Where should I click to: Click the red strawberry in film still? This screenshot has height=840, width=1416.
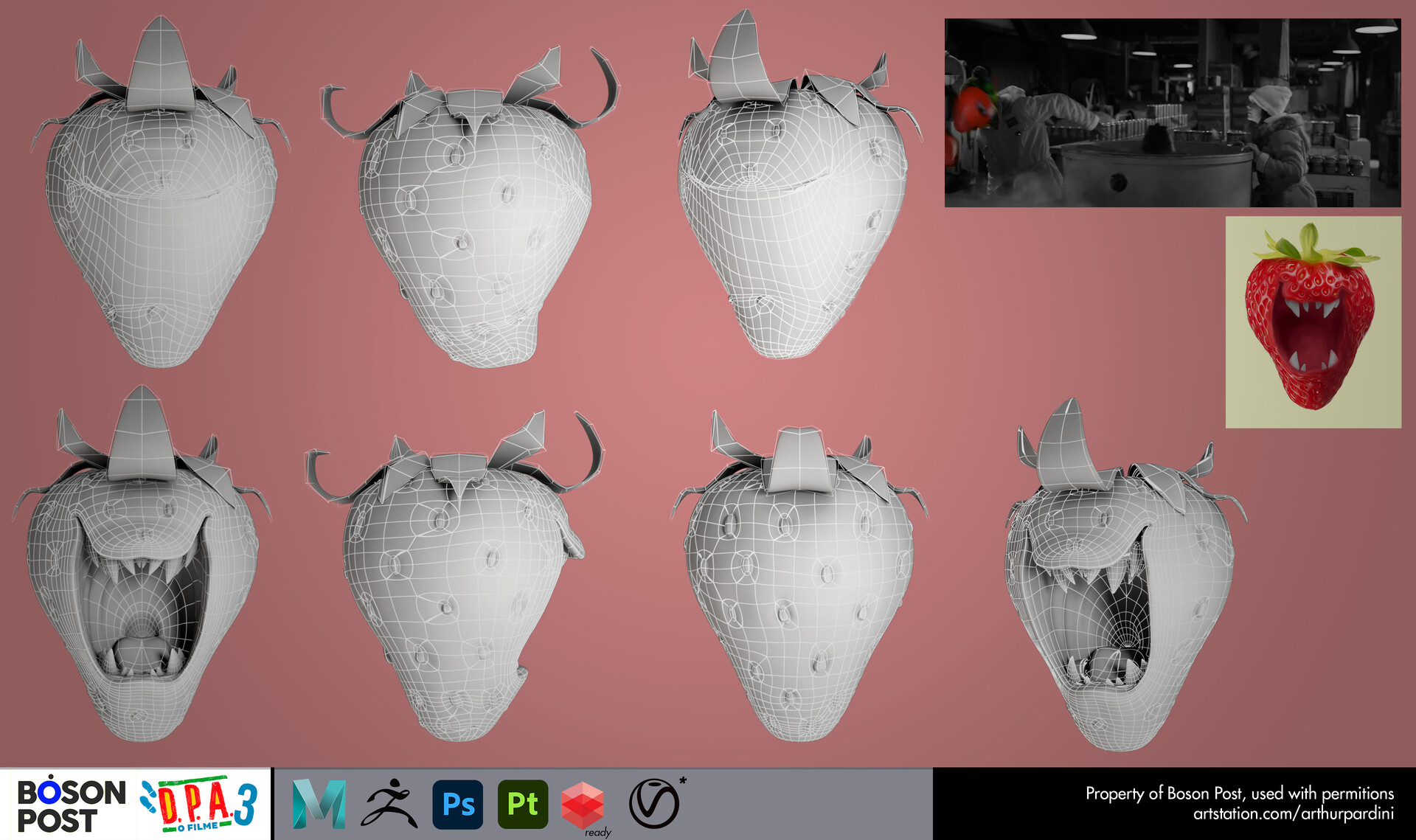(974, 108)
